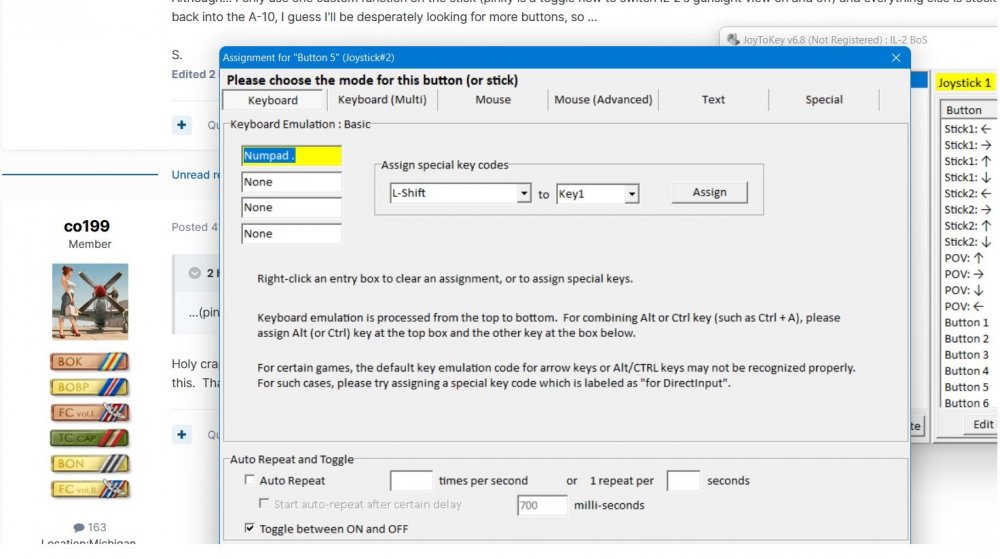
Task: Click the 700 milli-seconds delay field
Action: click(x=541, y=505)
